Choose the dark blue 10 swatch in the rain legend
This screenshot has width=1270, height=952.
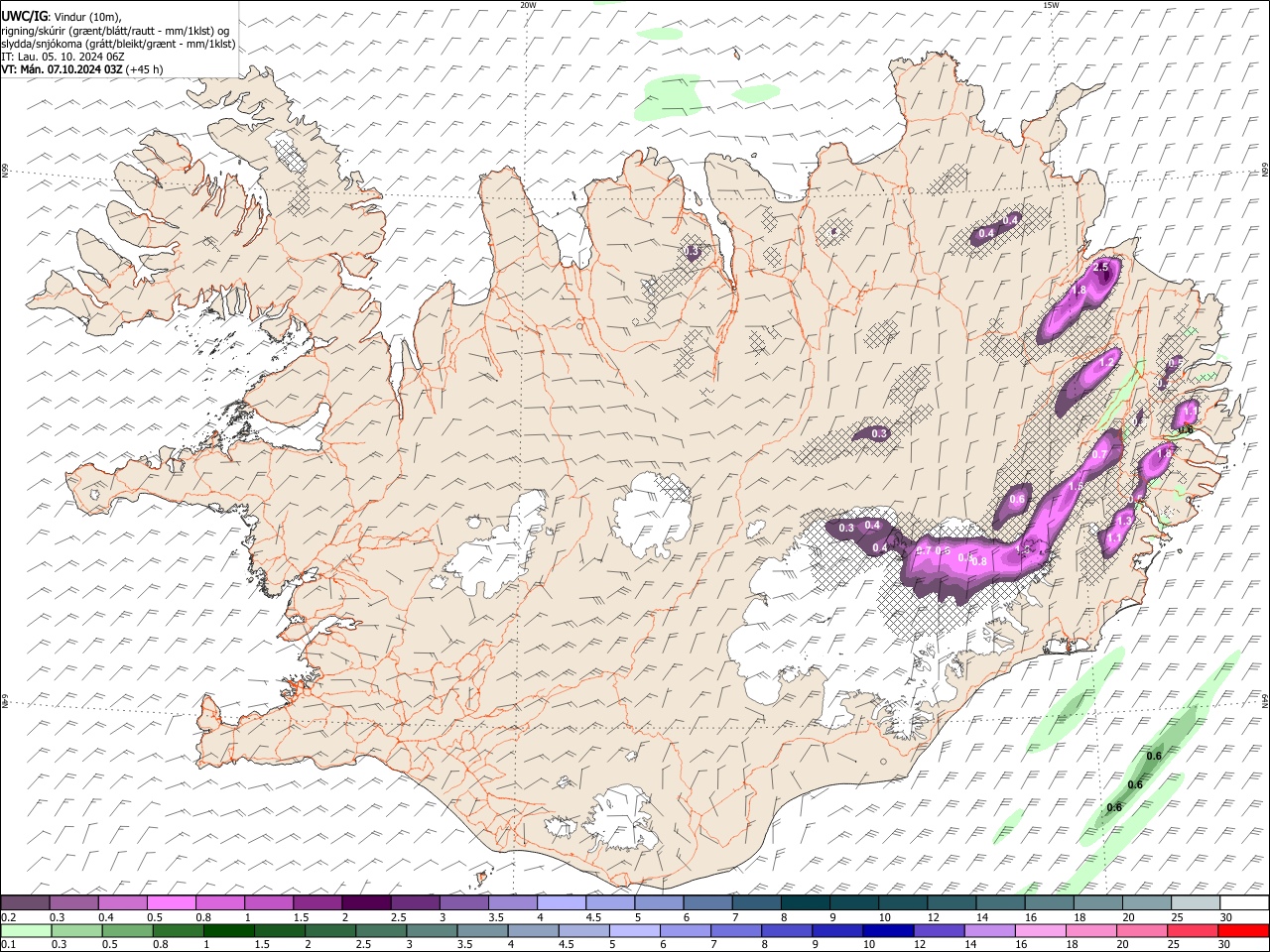(x=889, y=930)
